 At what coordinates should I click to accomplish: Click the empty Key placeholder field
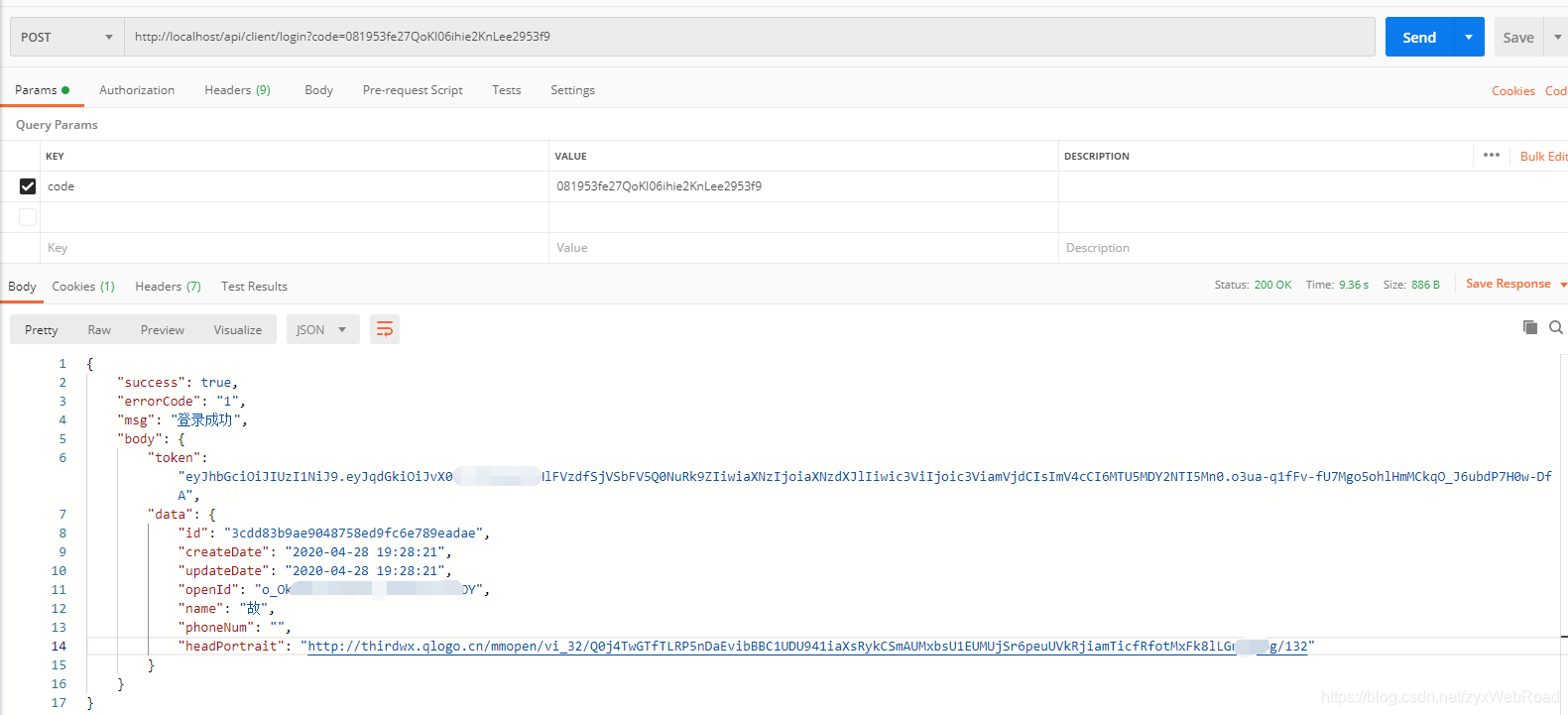pos(295,248)
